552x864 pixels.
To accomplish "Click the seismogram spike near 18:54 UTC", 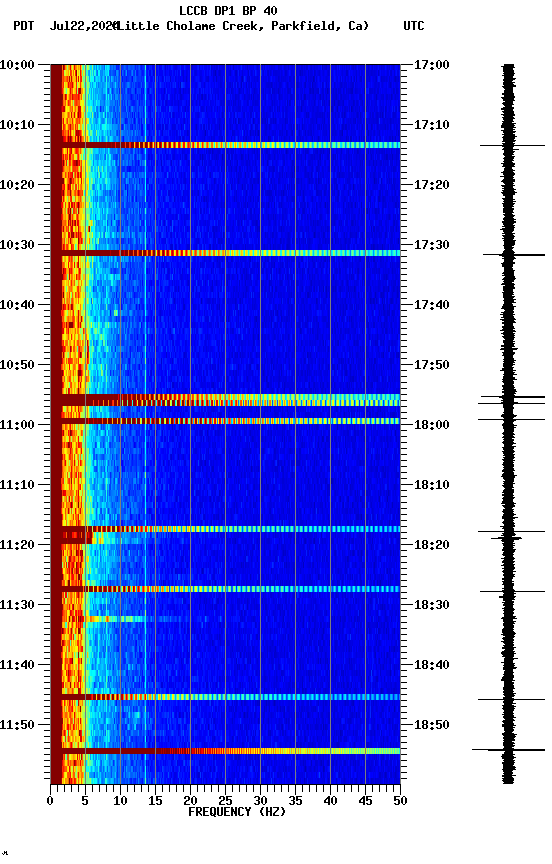I will [x=508, y=750].
